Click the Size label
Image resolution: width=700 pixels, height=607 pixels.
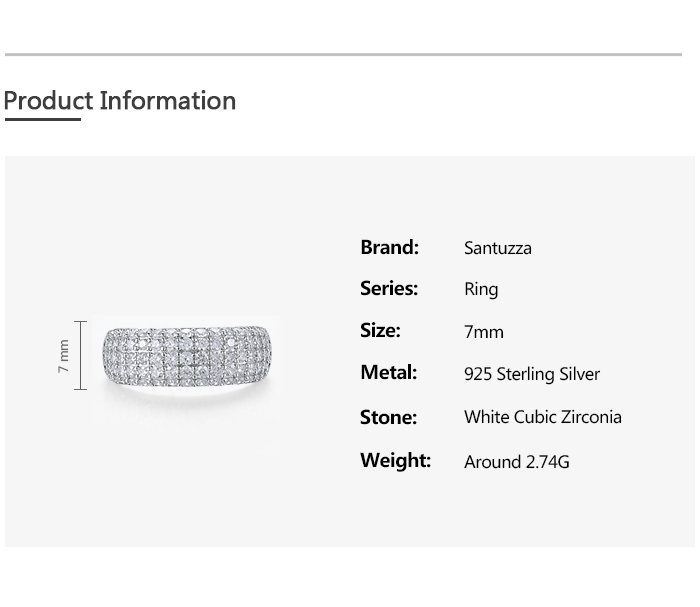380,331
